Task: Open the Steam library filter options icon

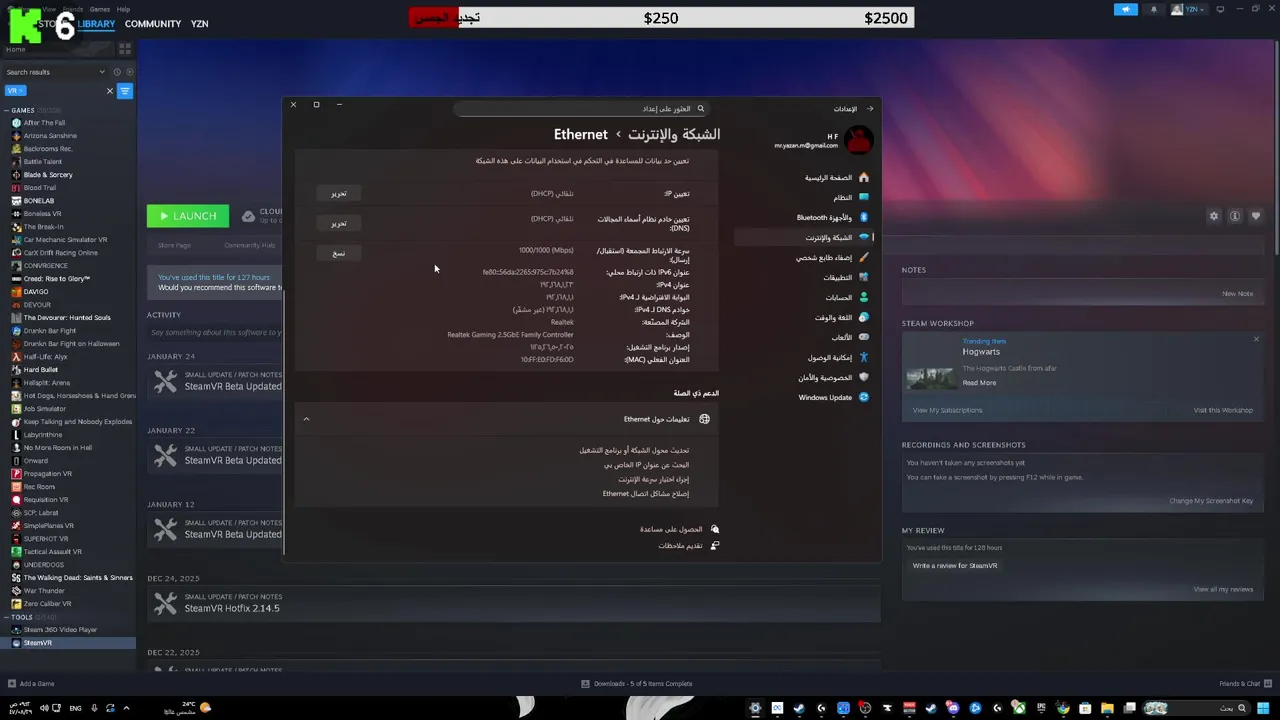Action: click(x=125, y=91)
